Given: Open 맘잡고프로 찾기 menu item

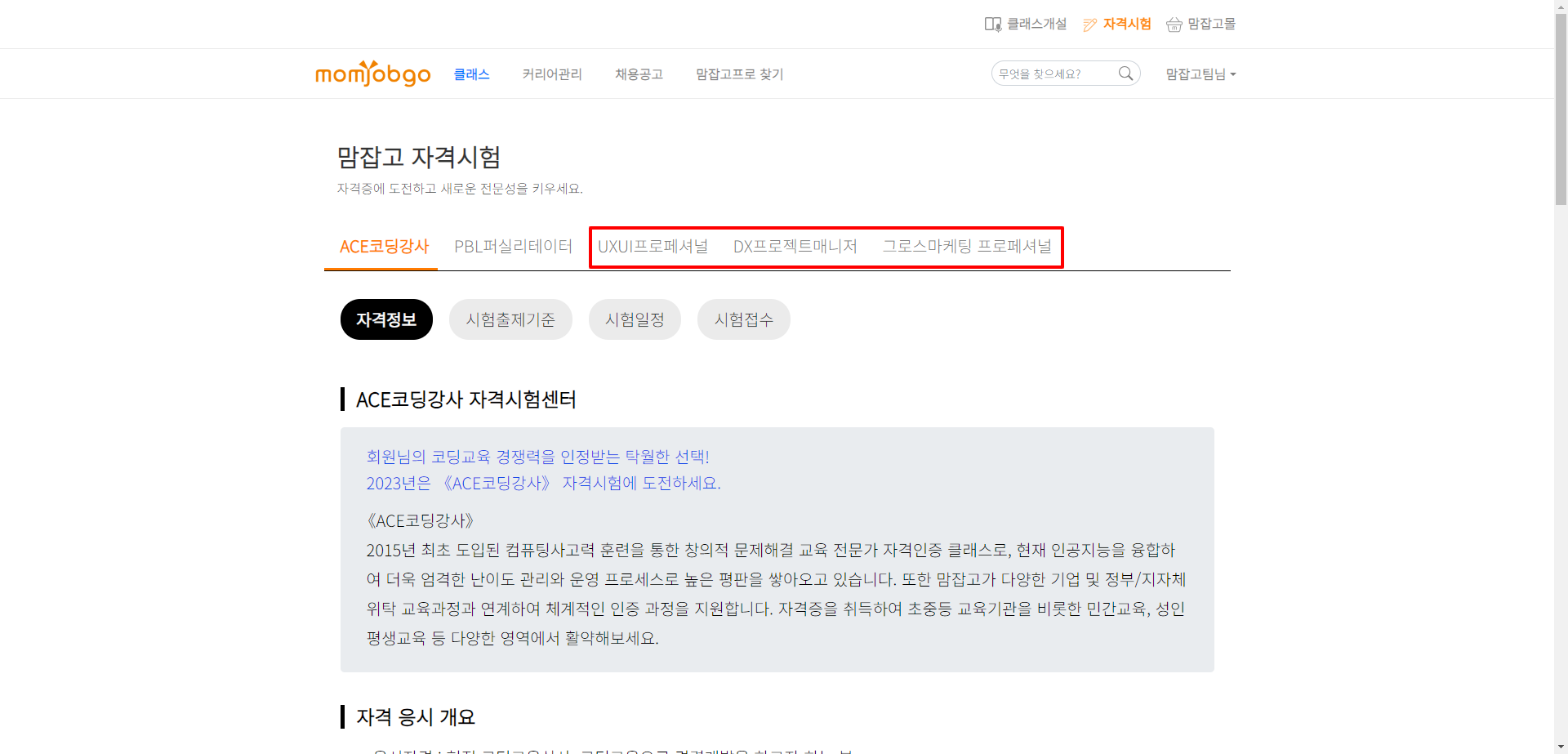Looking at the screenshot, I should click(x=739, y=74).
